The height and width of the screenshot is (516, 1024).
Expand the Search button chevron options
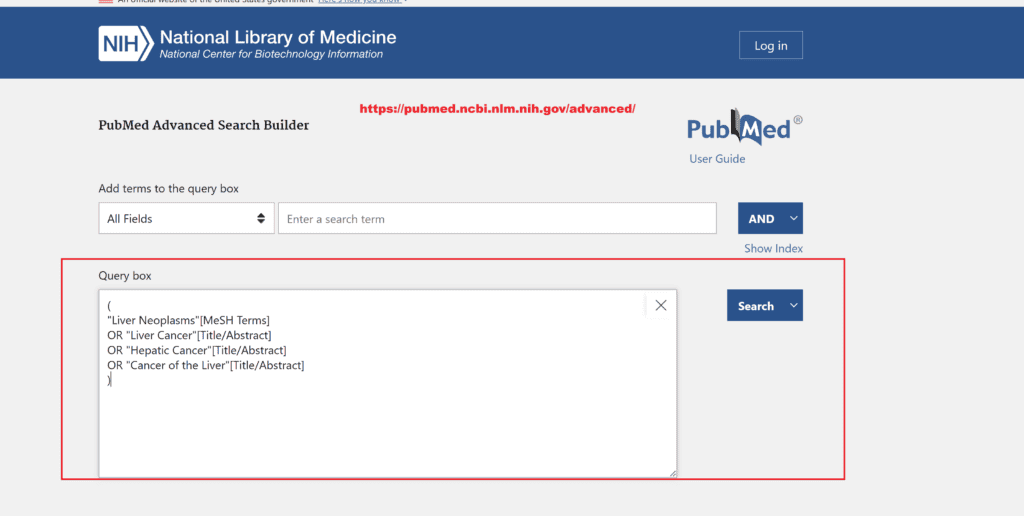point(794,306)
